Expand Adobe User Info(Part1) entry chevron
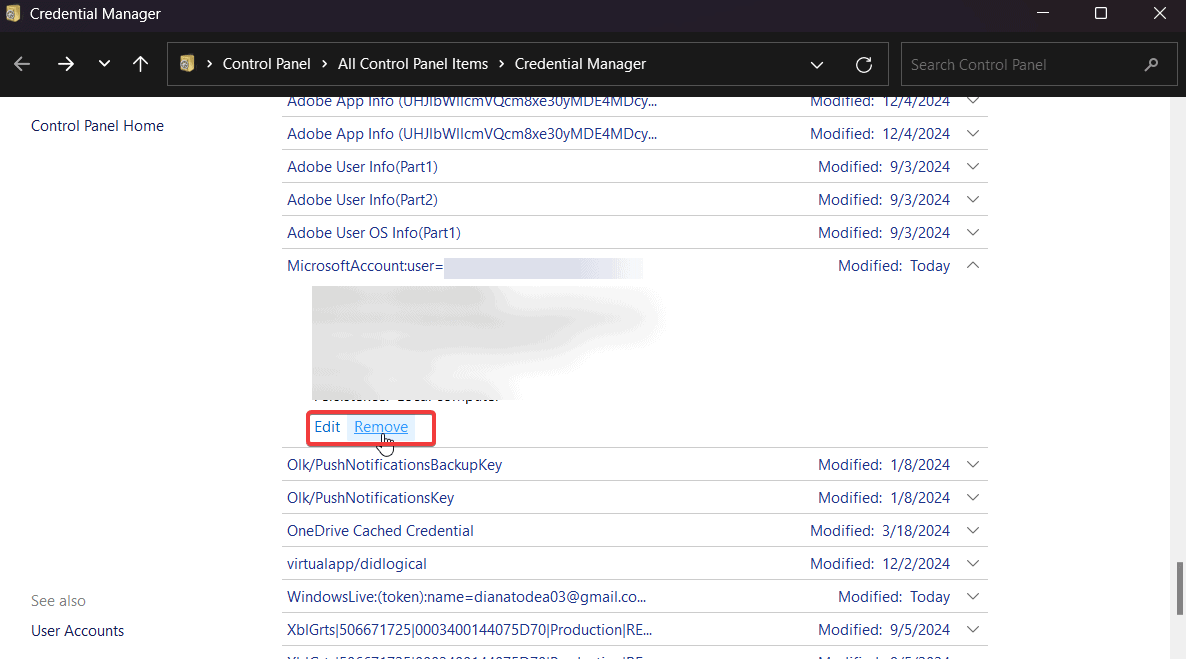Image resolution: width=1186 pixels, height=659 pixels. [x=973, y=166]
